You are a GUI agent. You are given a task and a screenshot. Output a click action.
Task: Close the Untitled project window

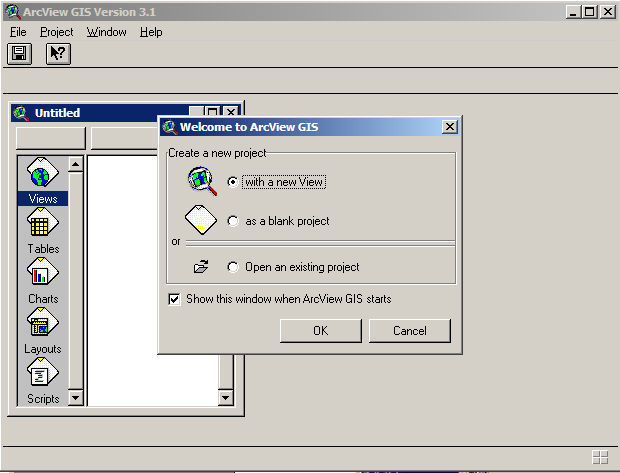coord(231,112)
